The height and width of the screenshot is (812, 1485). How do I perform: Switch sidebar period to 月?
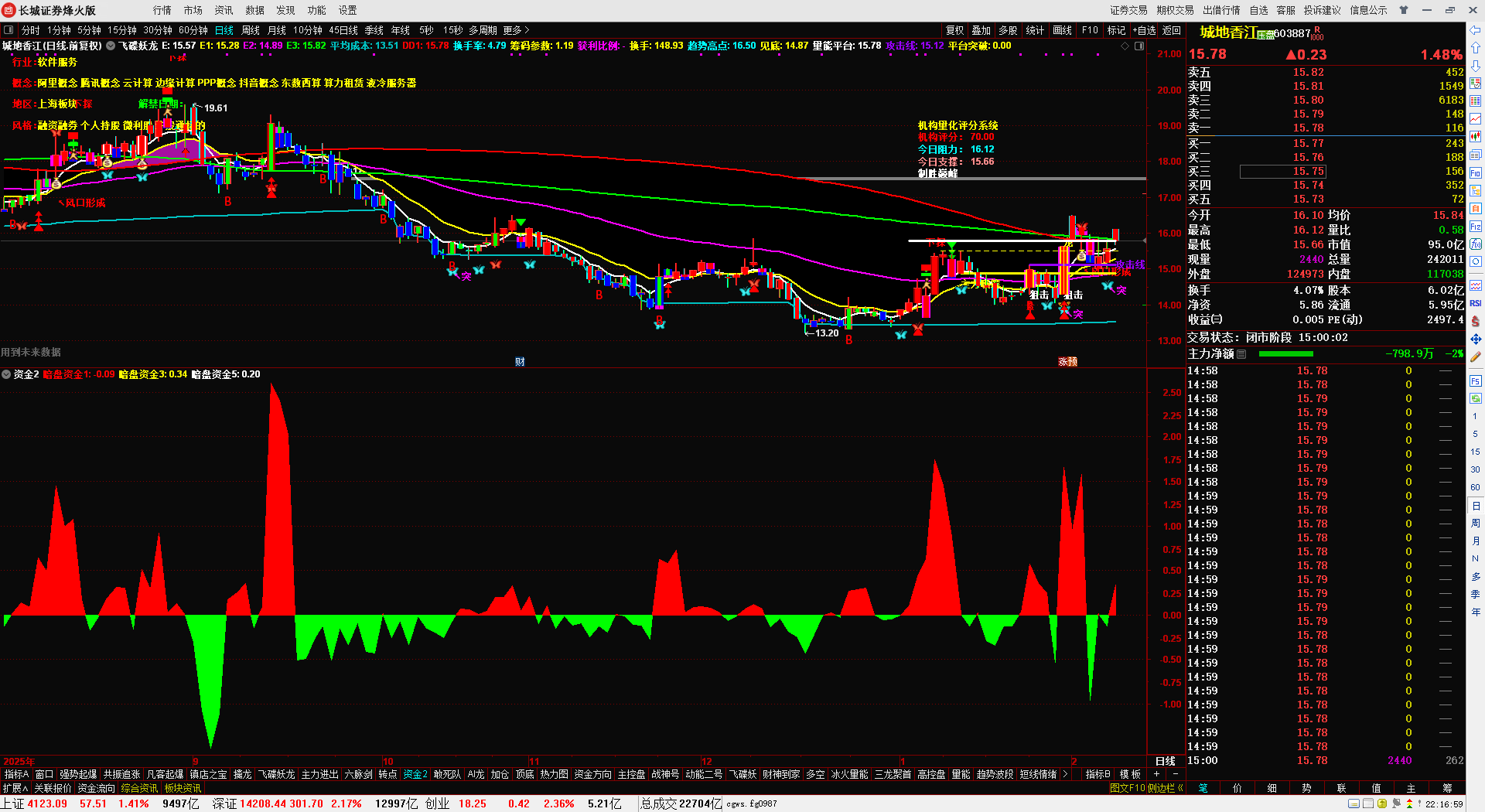[x=1476, y=541]
